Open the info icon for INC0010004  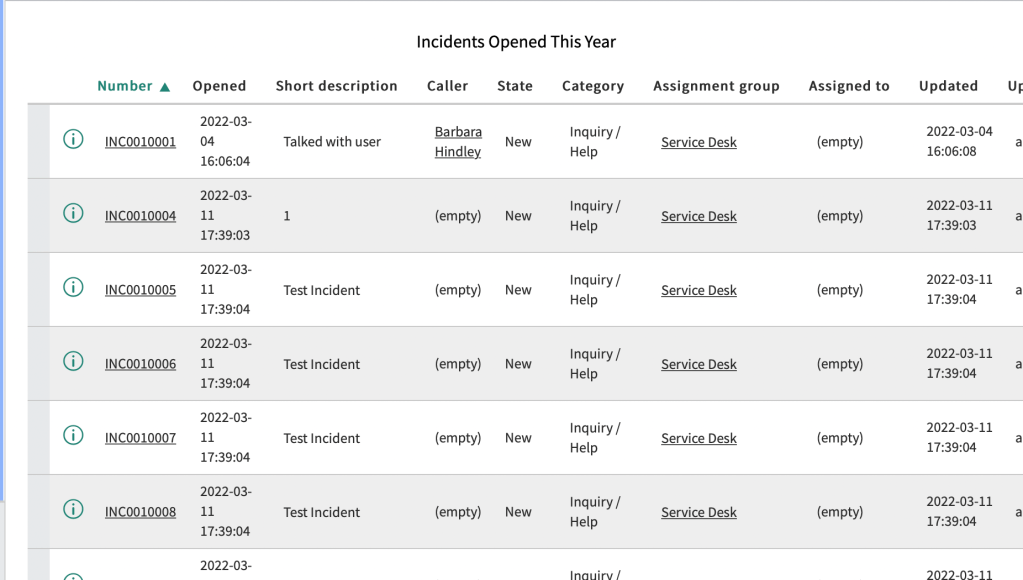73,213
